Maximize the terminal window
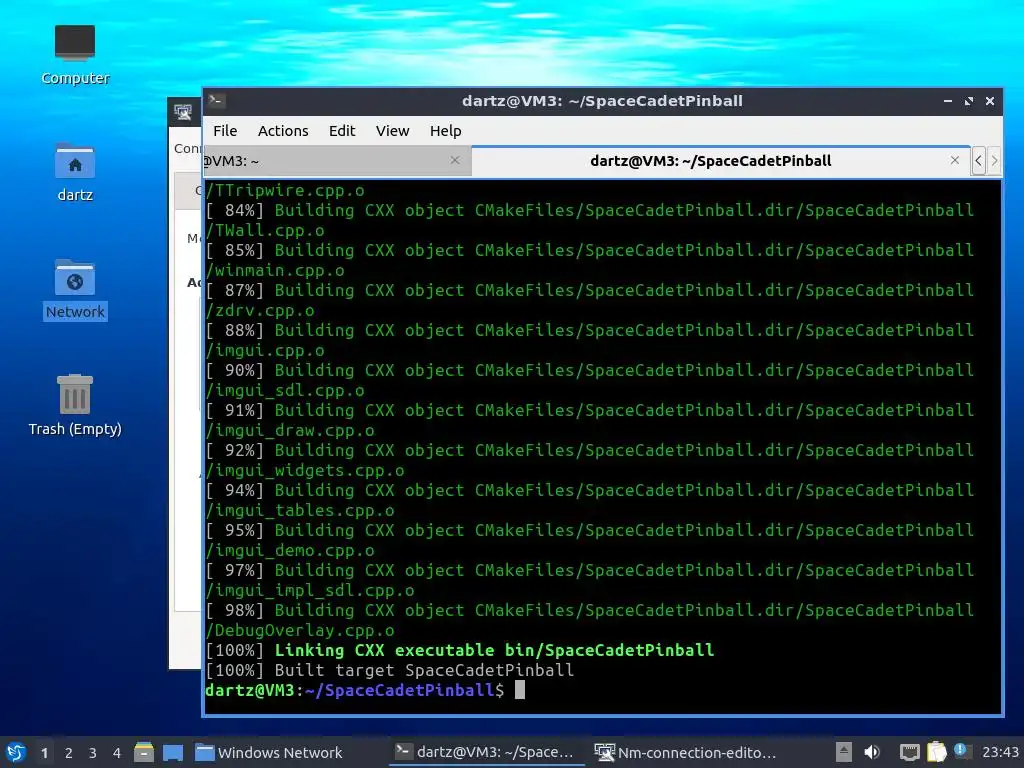The height and width of the screenshot is (768, 1024). pyautogui.click(x=968, y=101)
